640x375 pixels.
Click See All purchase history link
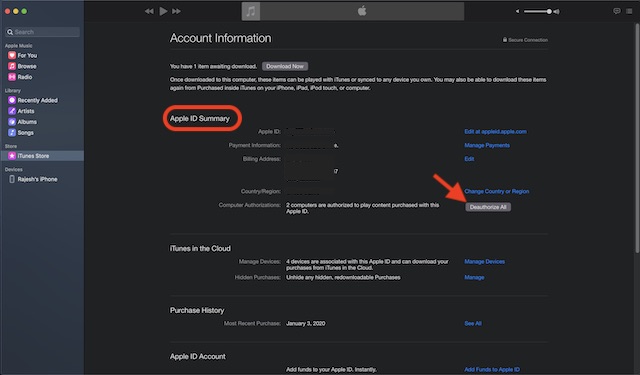pyautogui.click(x=473, y=324)
